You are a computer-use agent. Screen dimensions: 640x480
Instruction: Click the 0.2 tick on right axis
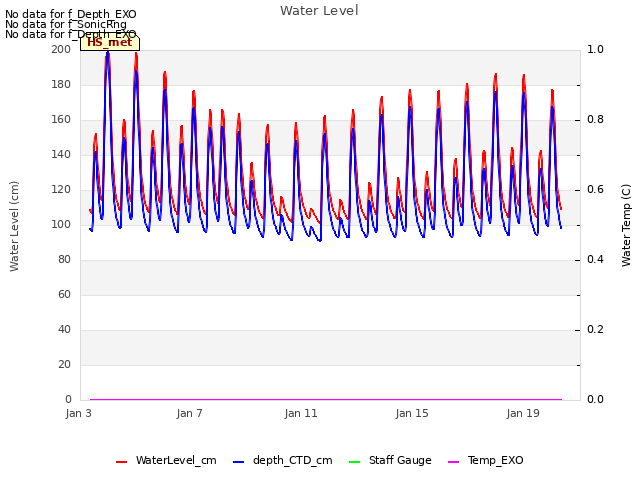(595, 330)
